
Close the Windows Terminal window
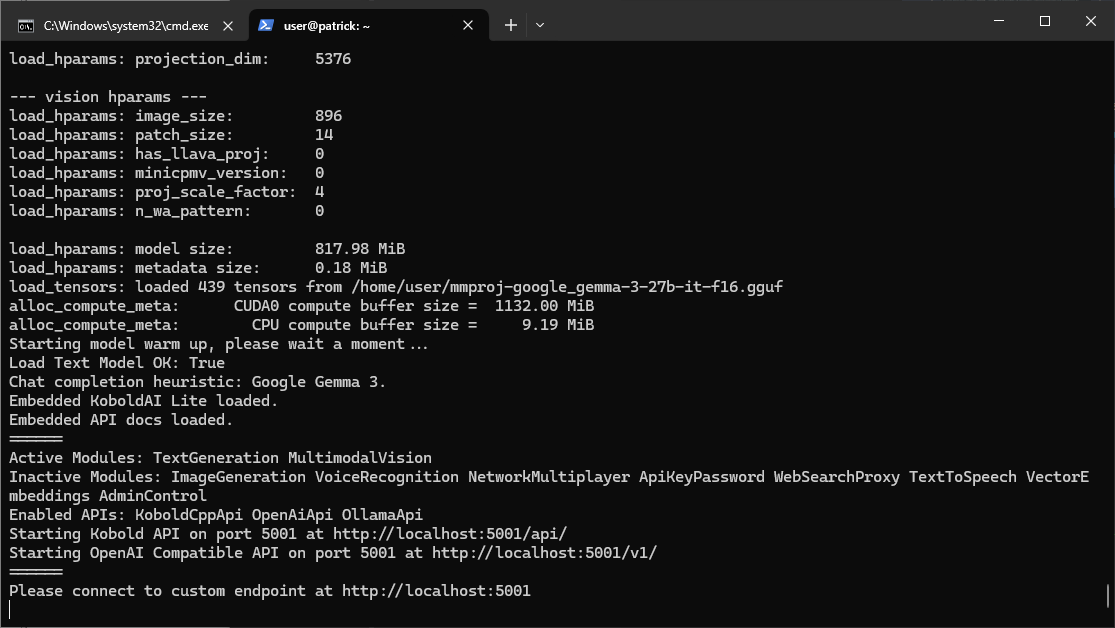tap(1090, 22)
